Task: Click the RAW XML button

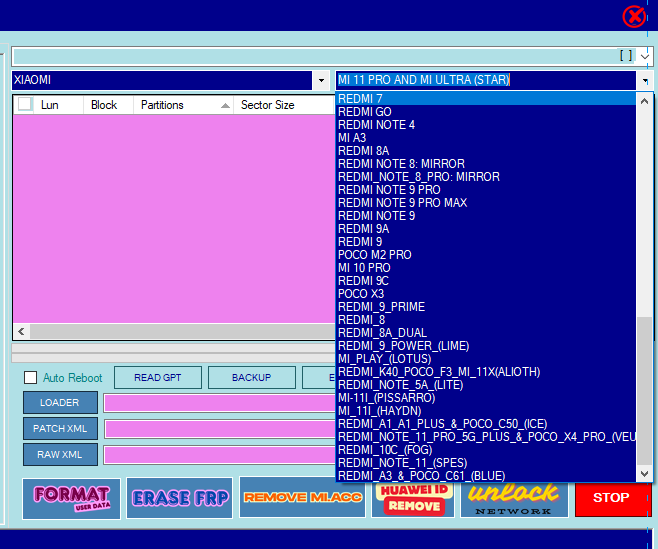Action: 60,455
